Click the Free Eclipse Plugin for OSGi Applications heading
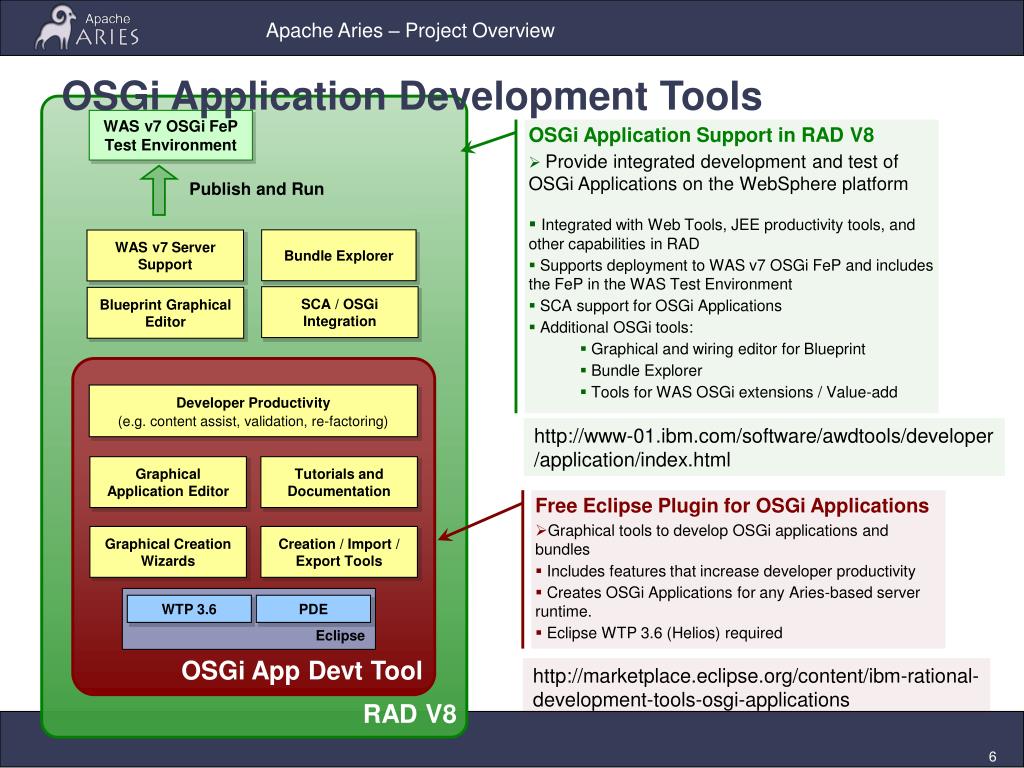This screenshot has width=1024, height=768. point(731,505)
